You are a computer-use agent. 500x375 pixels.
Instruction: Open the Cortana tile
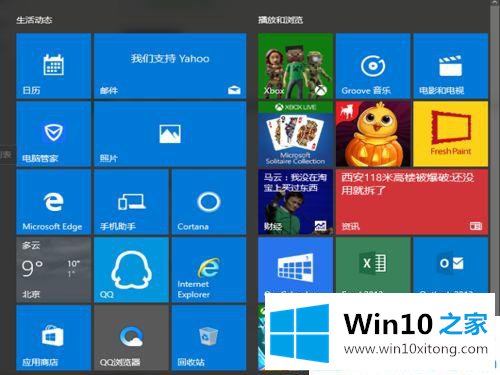point(209,202)
